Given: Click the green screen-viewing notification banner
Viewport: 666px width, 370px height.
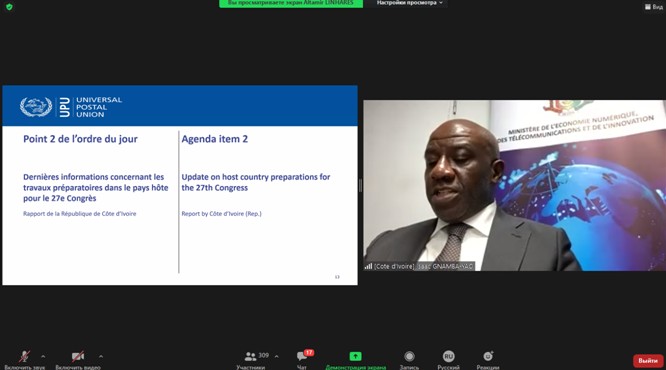Looking at the screenshot, I should (x=291, y=3).
